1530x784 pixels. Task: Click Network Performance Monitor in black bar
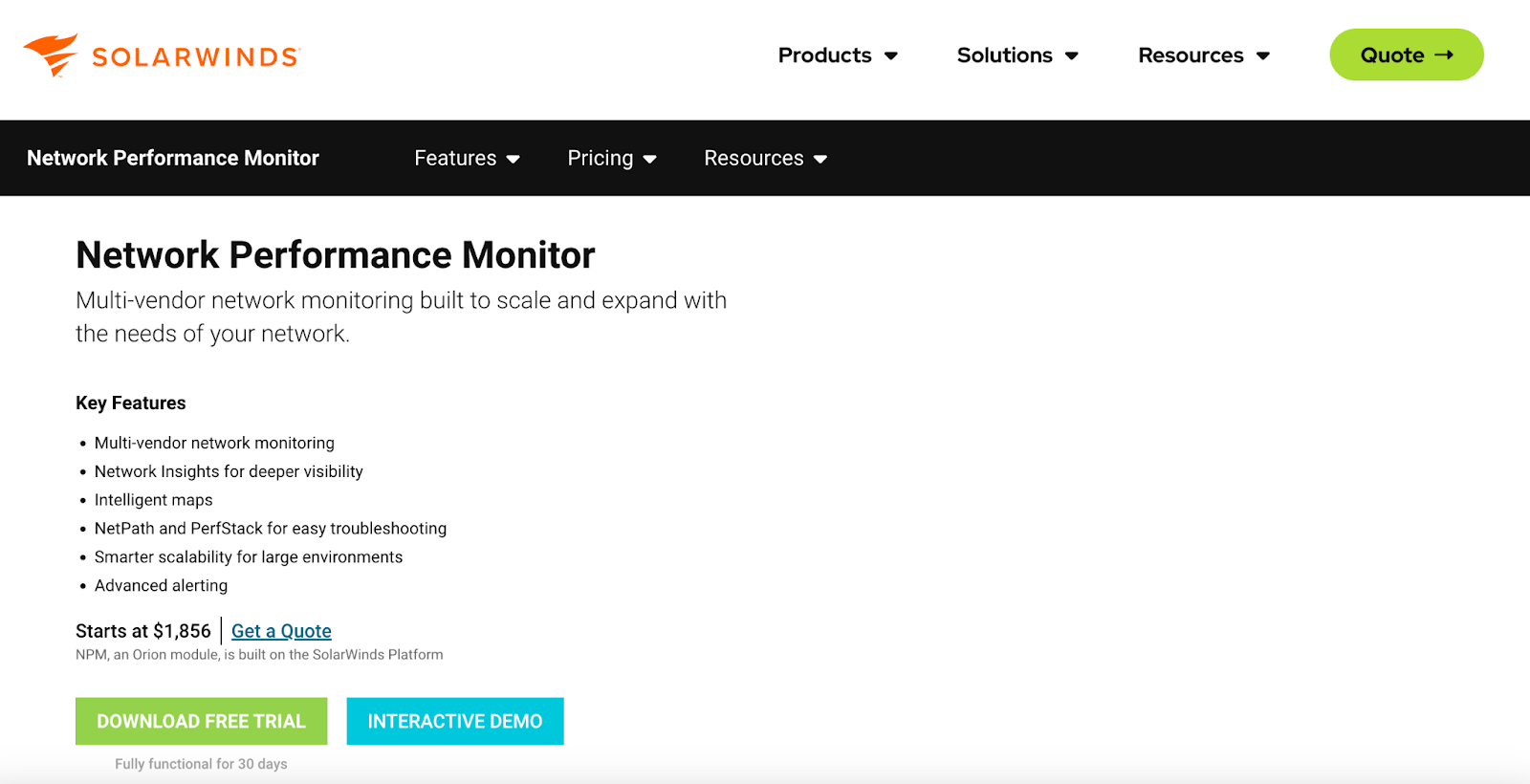click(x=173, y=158)
